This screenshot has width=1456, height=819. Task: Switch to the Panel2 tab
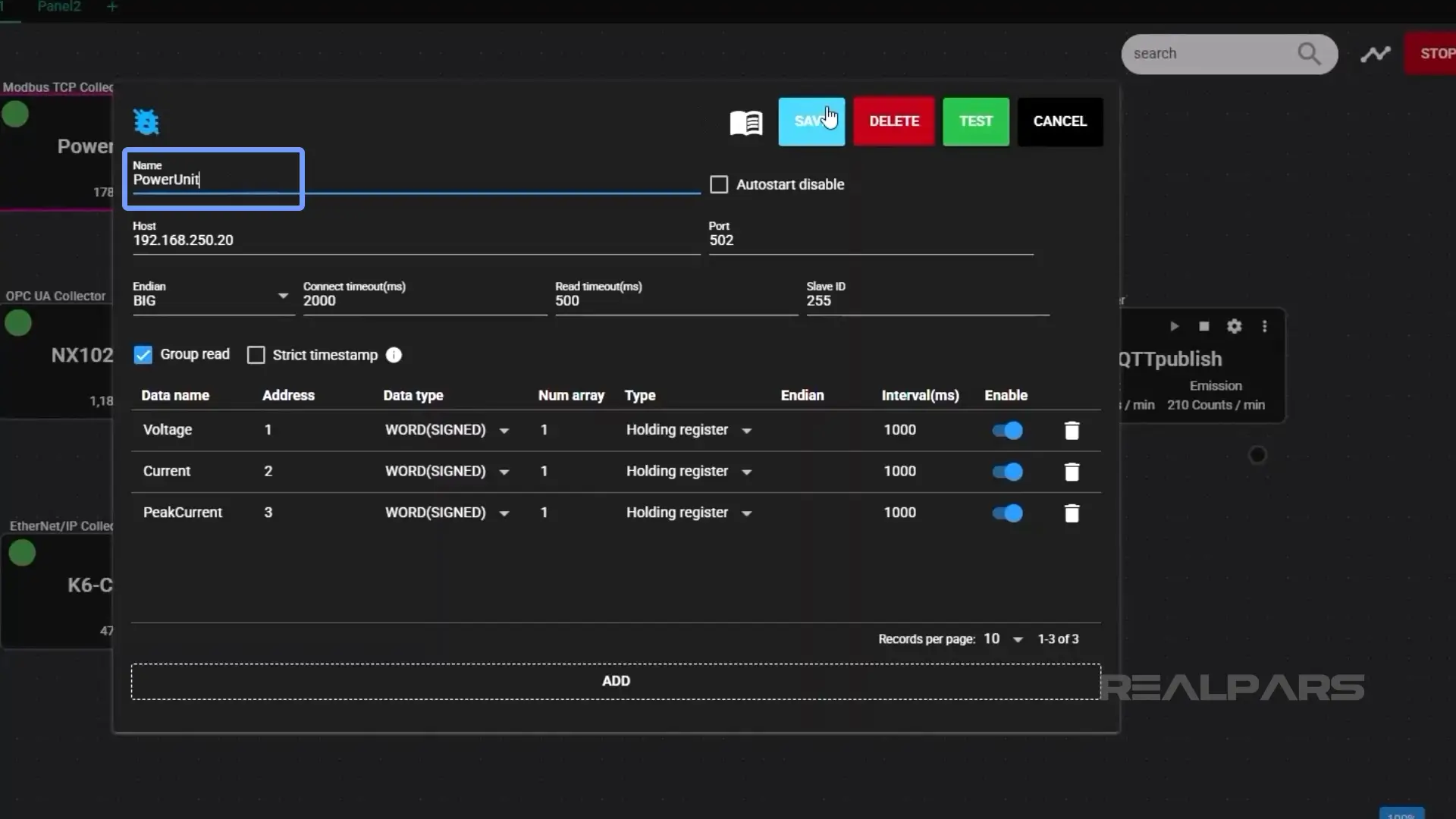pos(59,7)
